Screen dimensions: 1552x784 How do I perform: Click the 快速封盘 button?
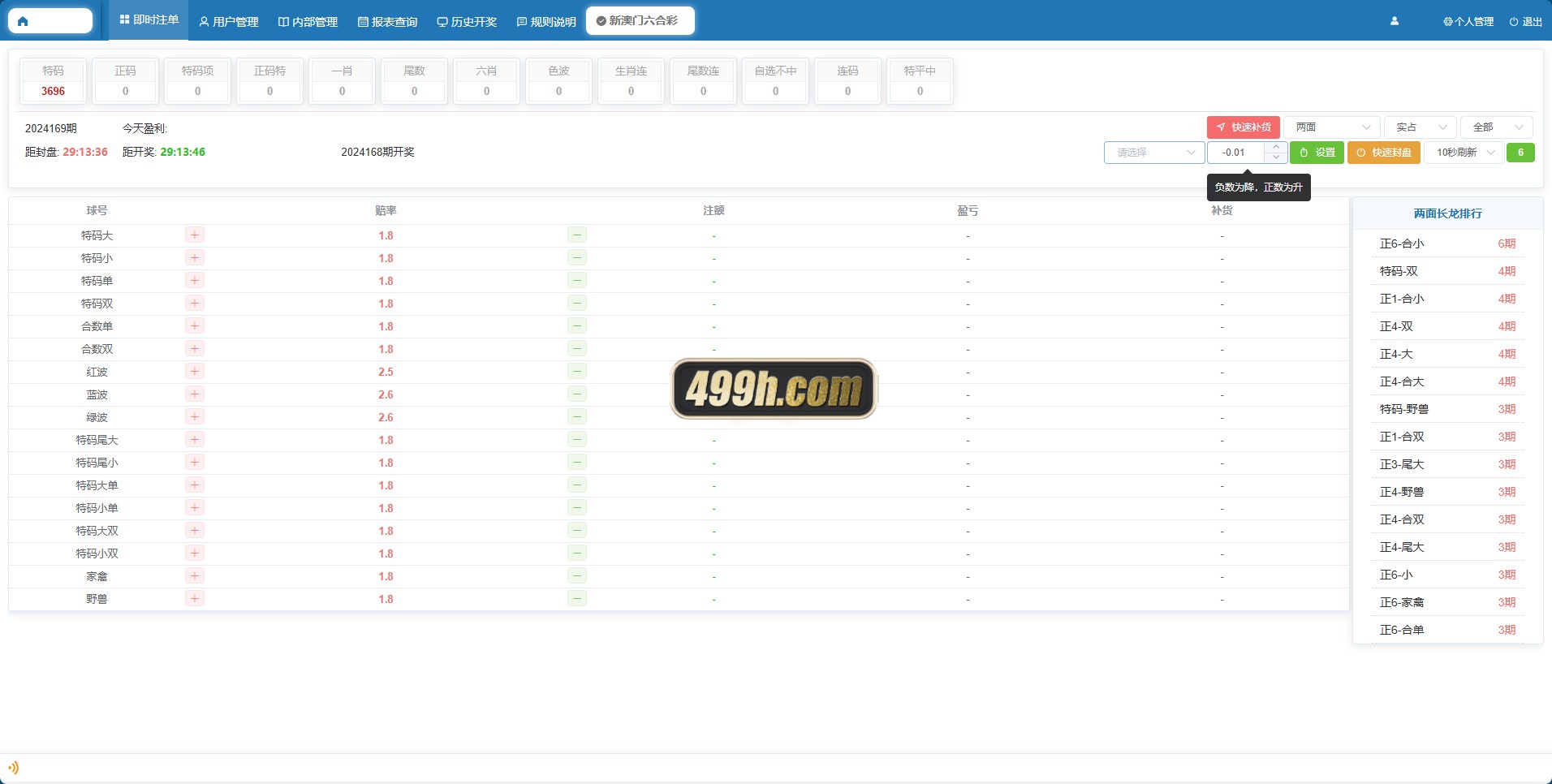pos(1384,153)
